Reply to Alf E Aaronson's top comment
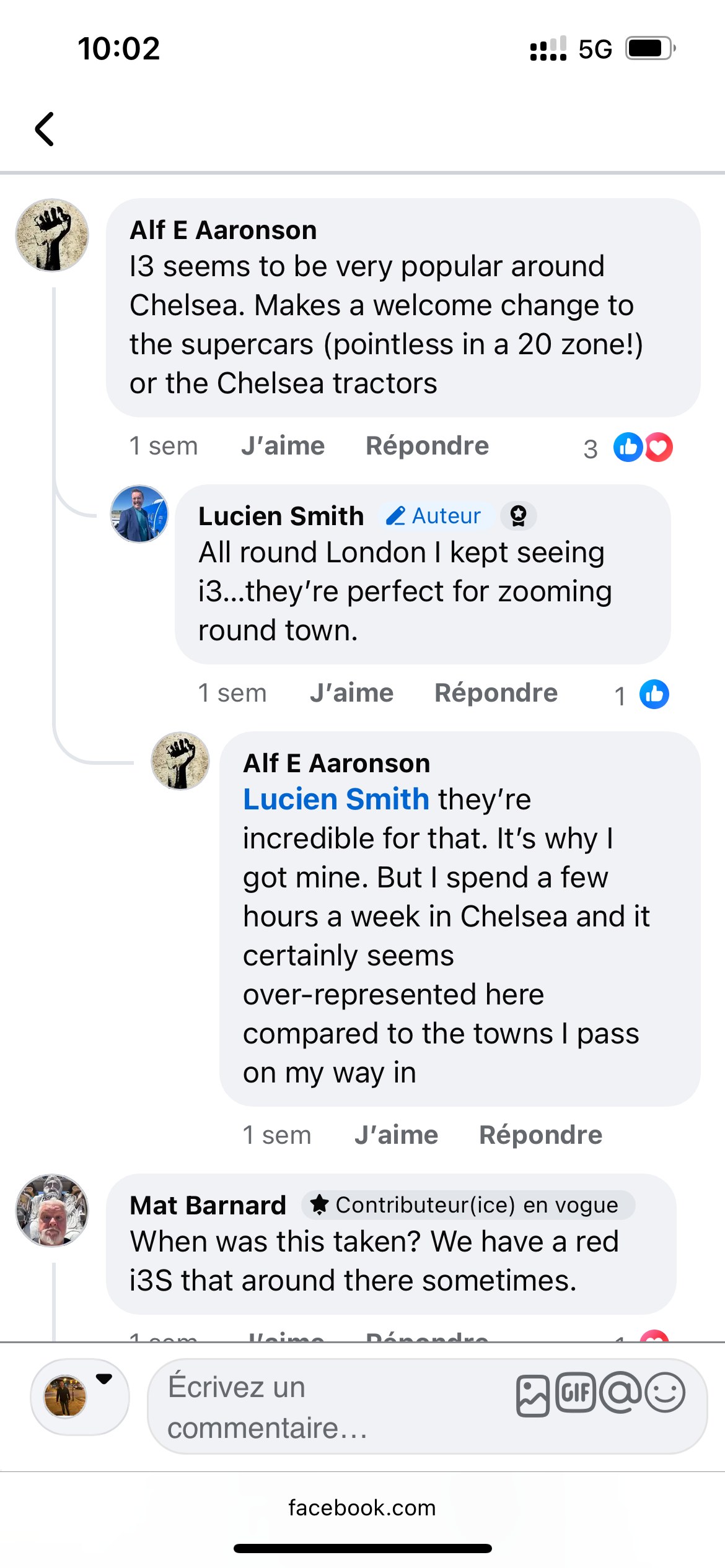Screen dimensions: 725x1568 (427, 446)
